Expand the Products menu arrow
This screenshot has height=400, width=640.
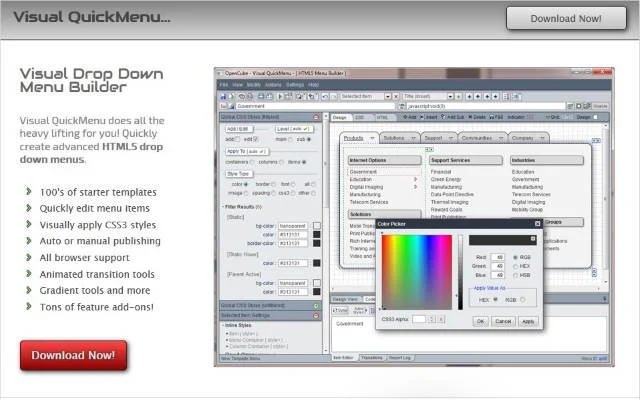tap(372, 138)
